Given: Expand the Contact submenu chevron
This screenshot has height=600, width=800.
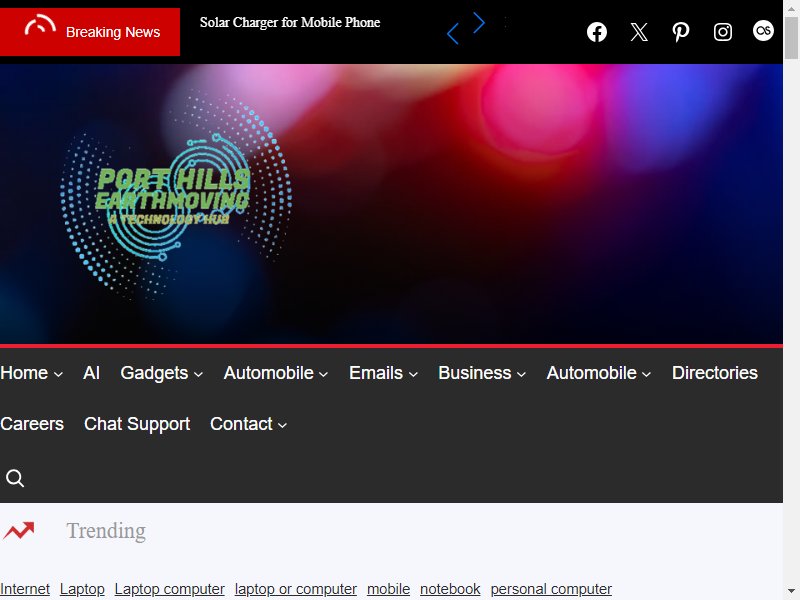Looking at the screenshot, I should (x=283, y=426).
